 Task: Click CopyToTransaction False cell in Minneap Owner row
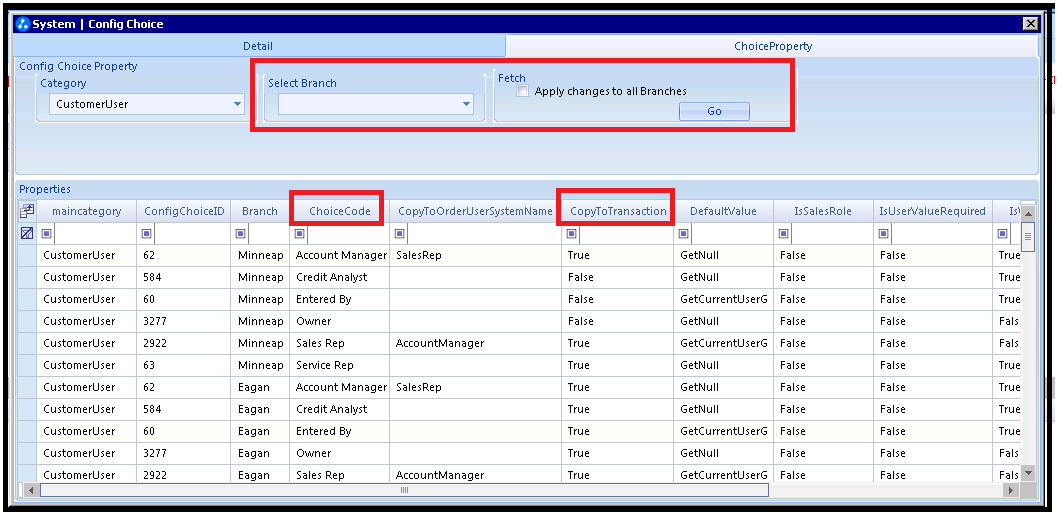(x=617, y=321)
